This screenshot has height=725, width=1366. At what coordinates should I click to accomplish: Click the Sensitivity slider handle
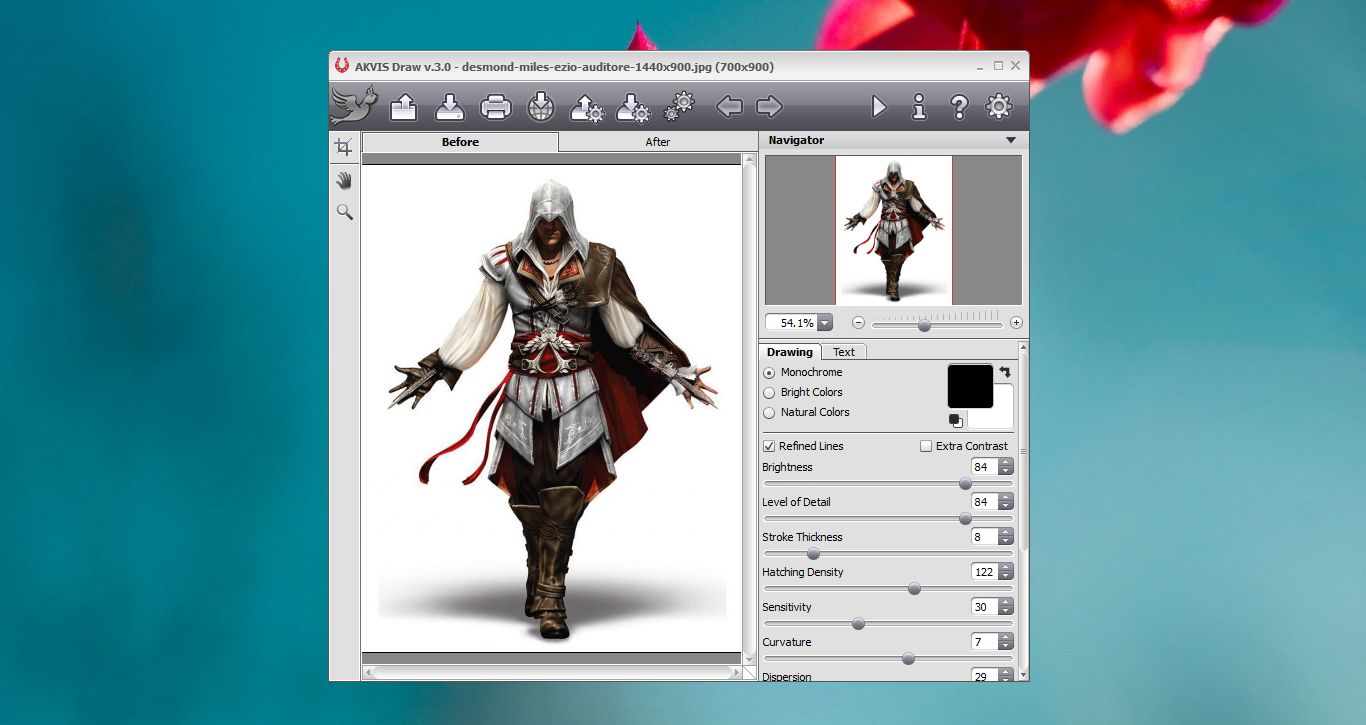click(x=858, y=623)
